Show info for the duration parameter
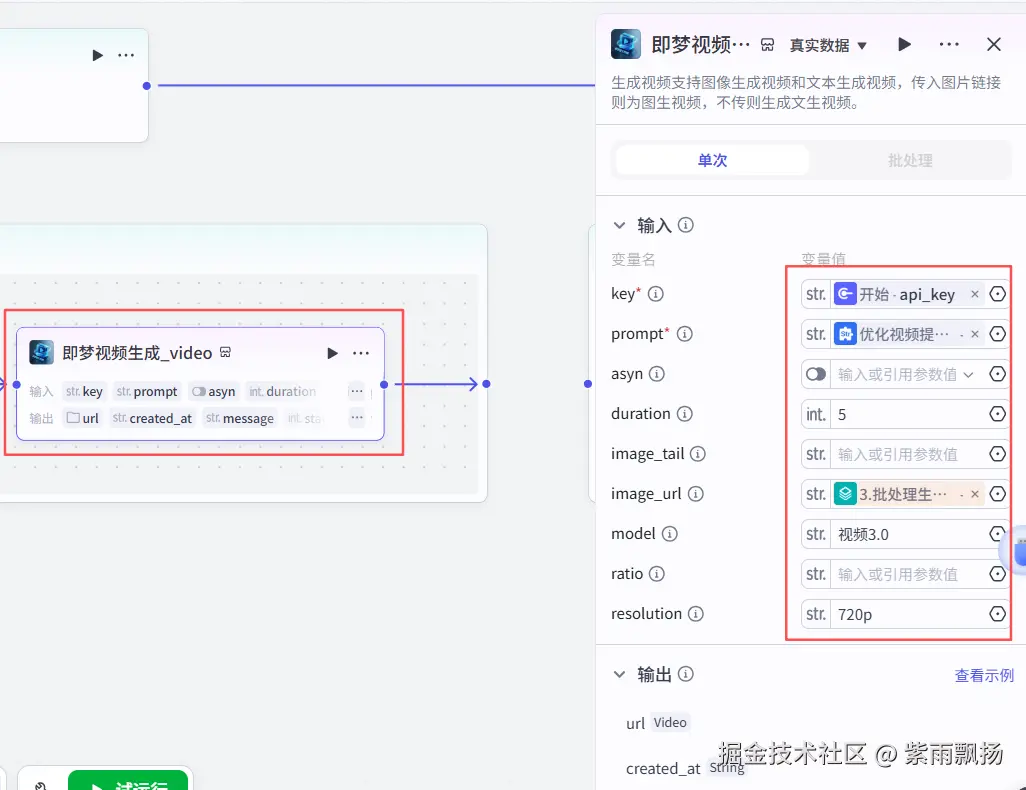The image size is (1026, 790). pyautogui.click(x=684, y=414)
